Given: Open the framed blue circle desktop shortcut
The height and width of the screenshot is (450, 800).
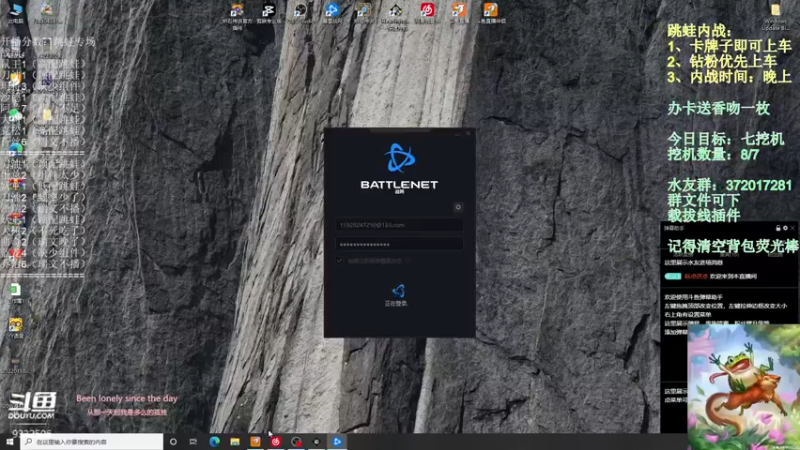Looking at the screenshot, I should tap(363, 13).
